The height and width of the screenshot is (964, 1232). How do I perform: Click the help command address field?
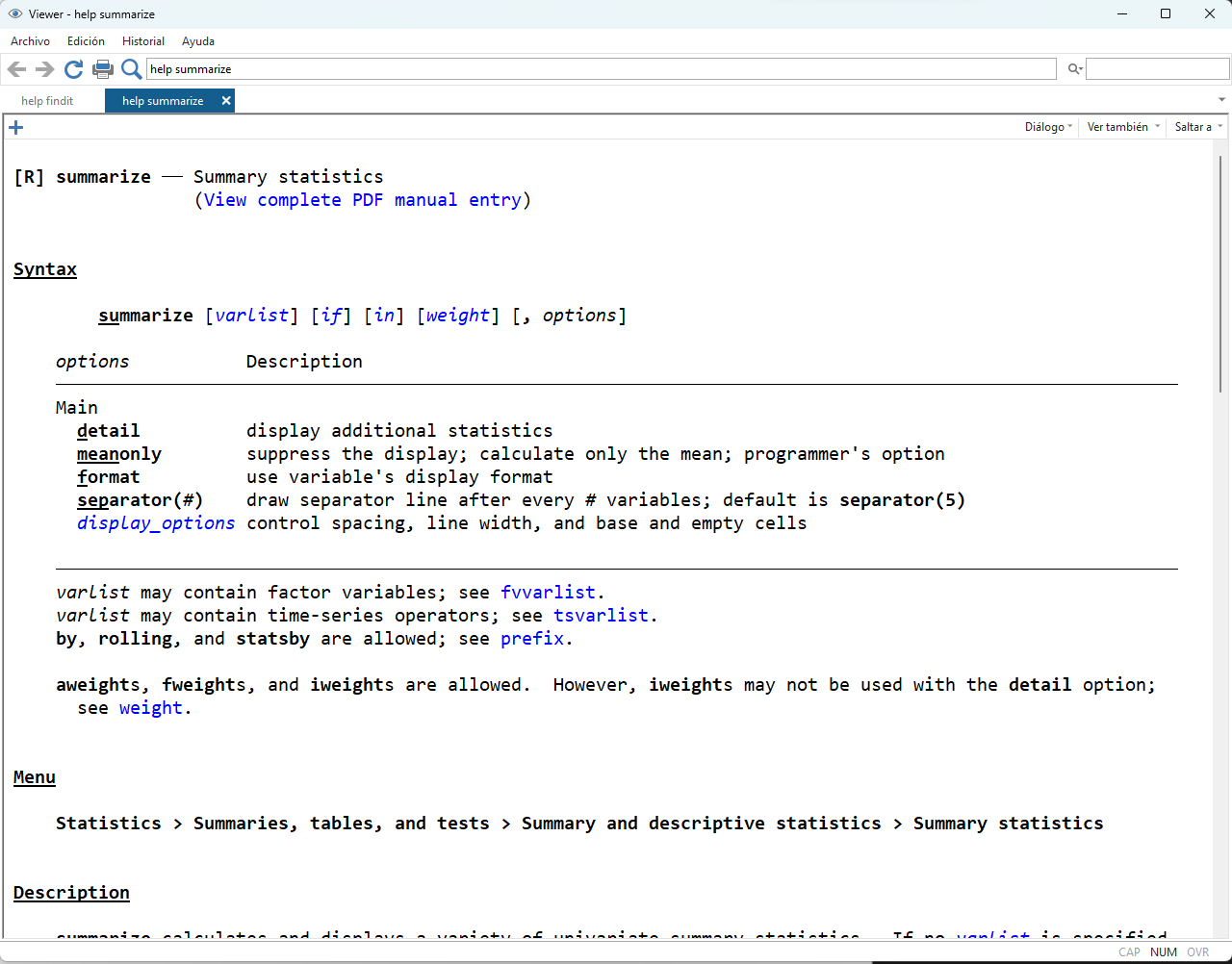tap(602, 69)
